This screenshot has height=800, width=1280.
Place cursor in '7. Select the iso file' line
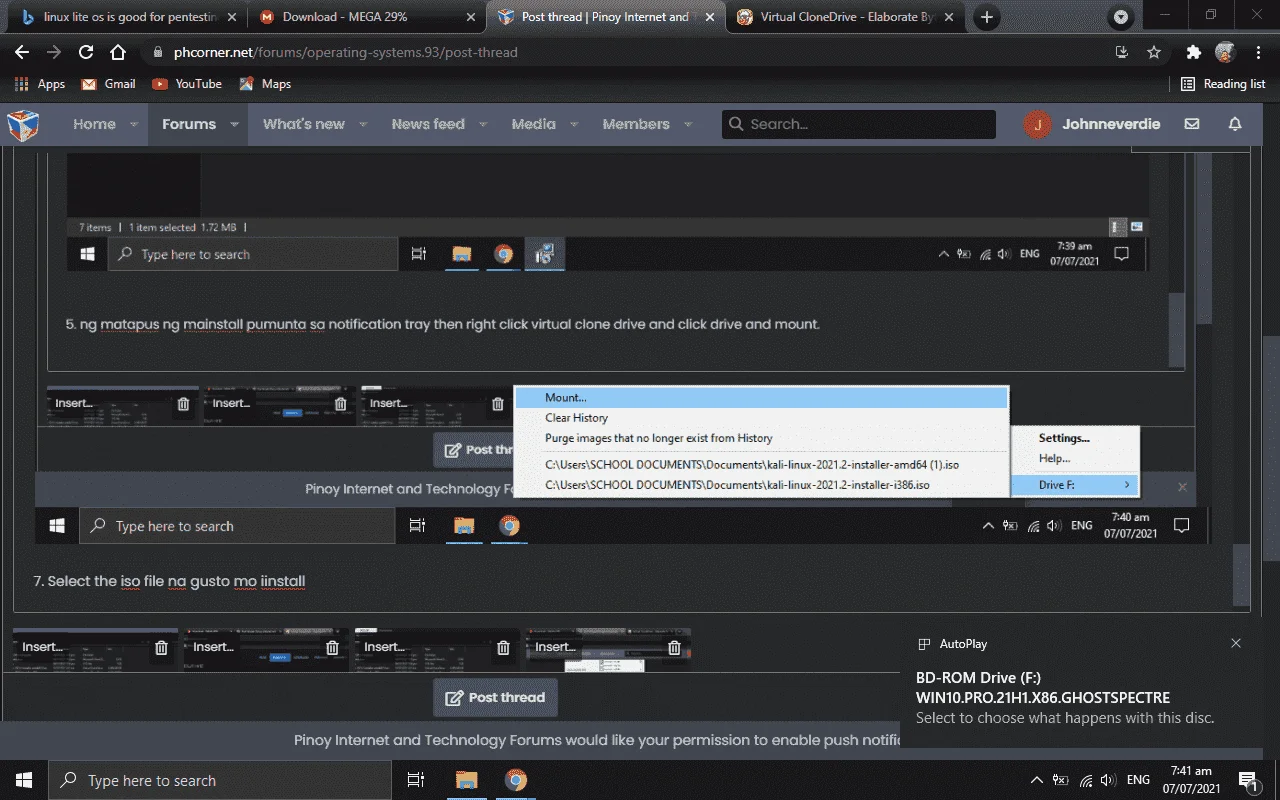[x=169, y=581]
